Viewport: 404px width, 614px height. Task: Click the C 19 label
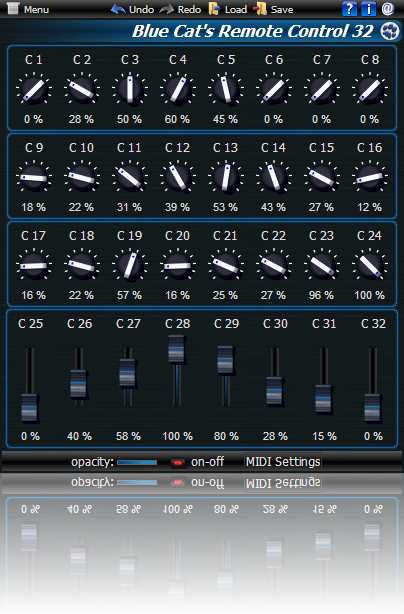[x=130, y=236]
